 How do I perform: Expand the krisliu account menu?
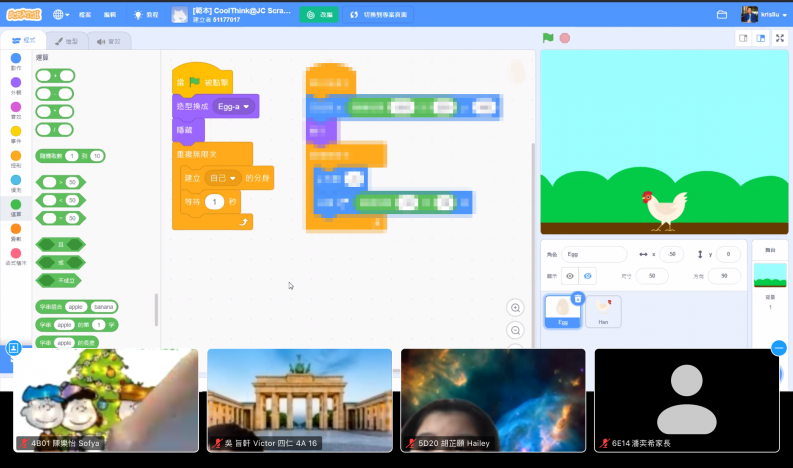tap(765, 15)
